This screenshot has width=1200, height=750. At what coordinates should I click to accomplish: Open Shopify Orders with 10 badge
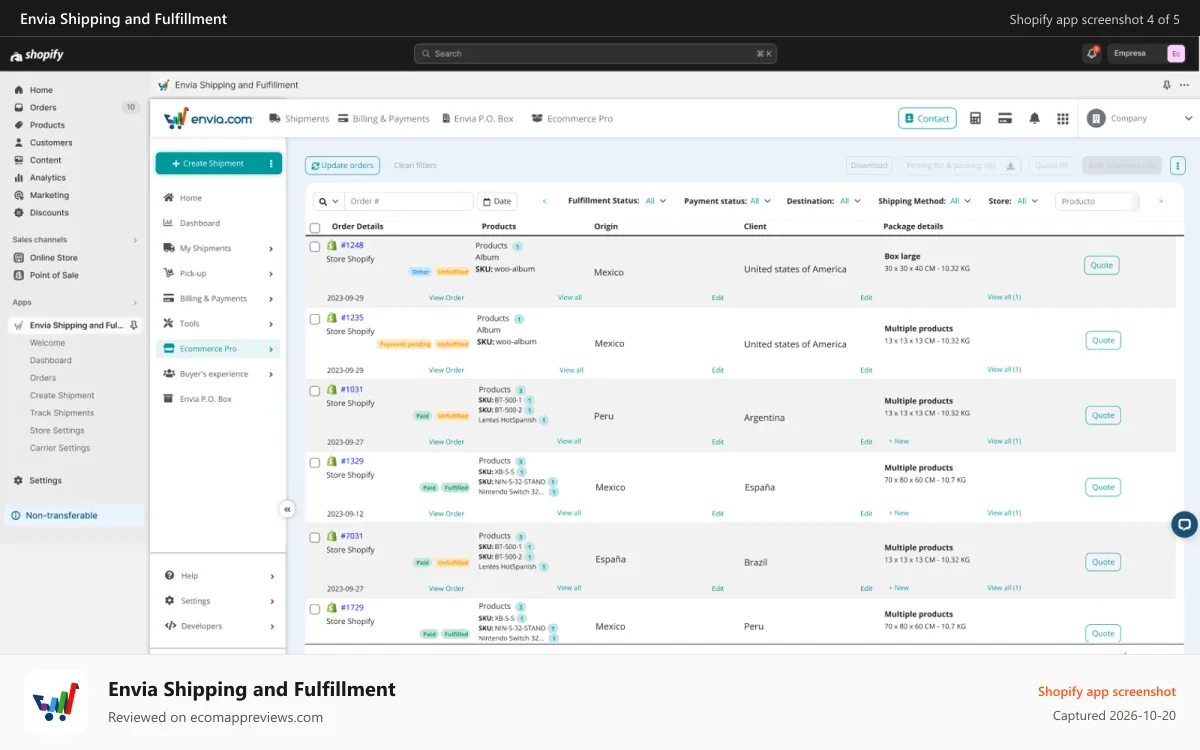point(76,108)
